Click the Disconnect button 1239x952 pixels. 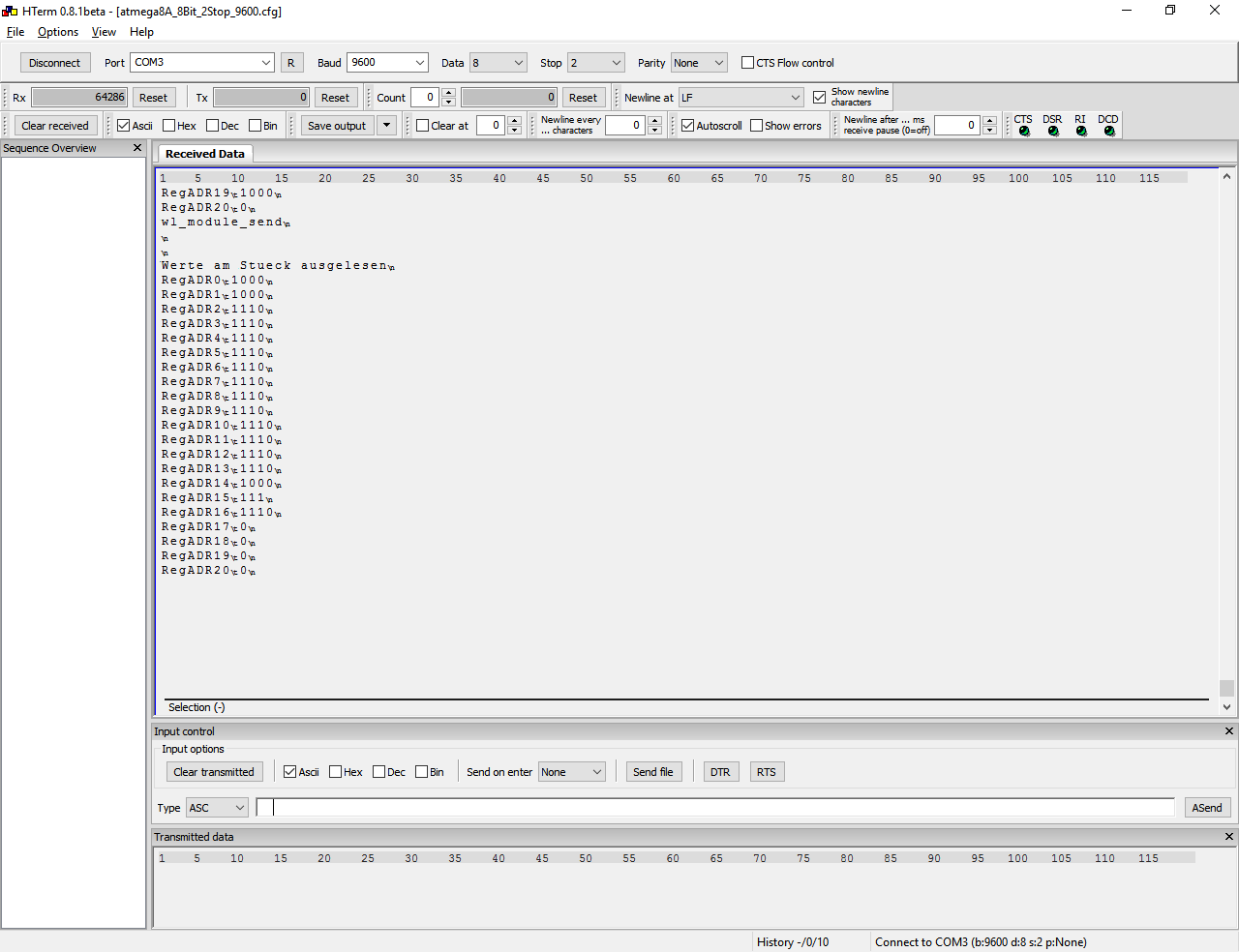(55, 63)
